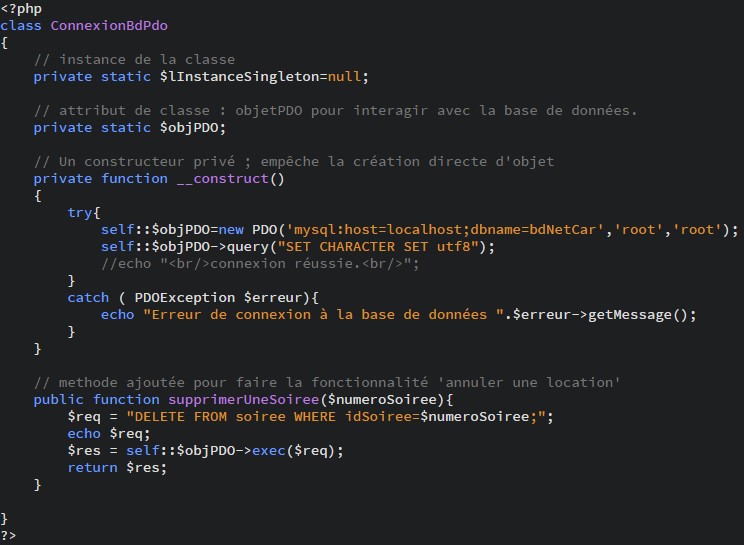Click the getMessage method call
This screenshot has height=545, width=744.
(x=640, y=314)
